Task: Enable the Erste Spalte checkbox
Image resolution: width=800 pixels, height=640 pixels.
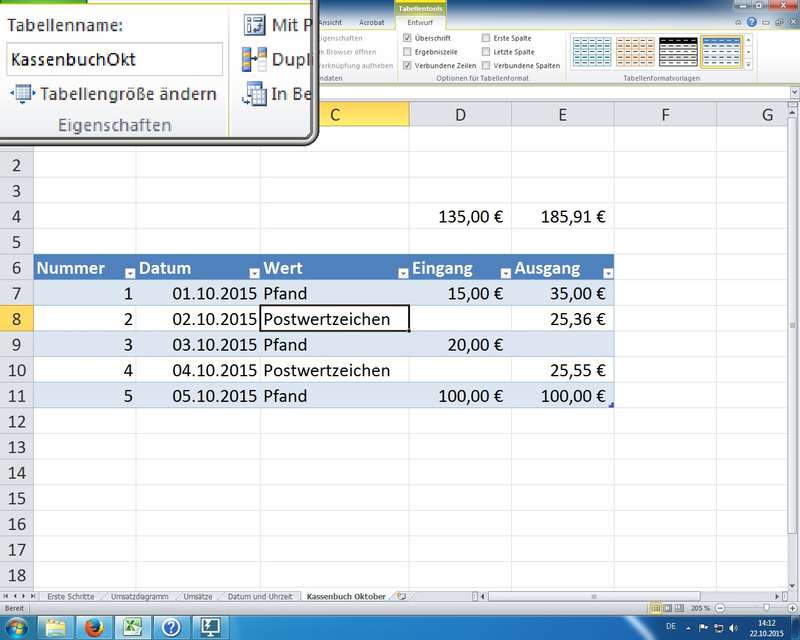Action: pos(486,38)
